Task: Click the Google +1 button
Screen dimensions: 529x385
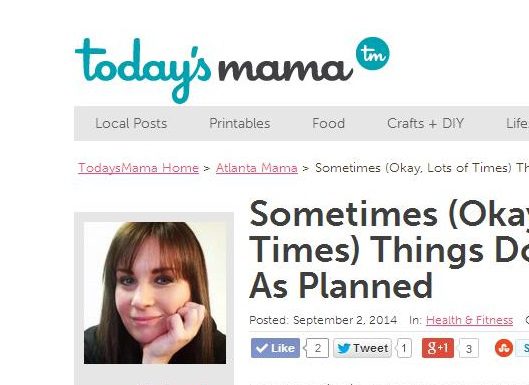Action: (x=438, y=348)
